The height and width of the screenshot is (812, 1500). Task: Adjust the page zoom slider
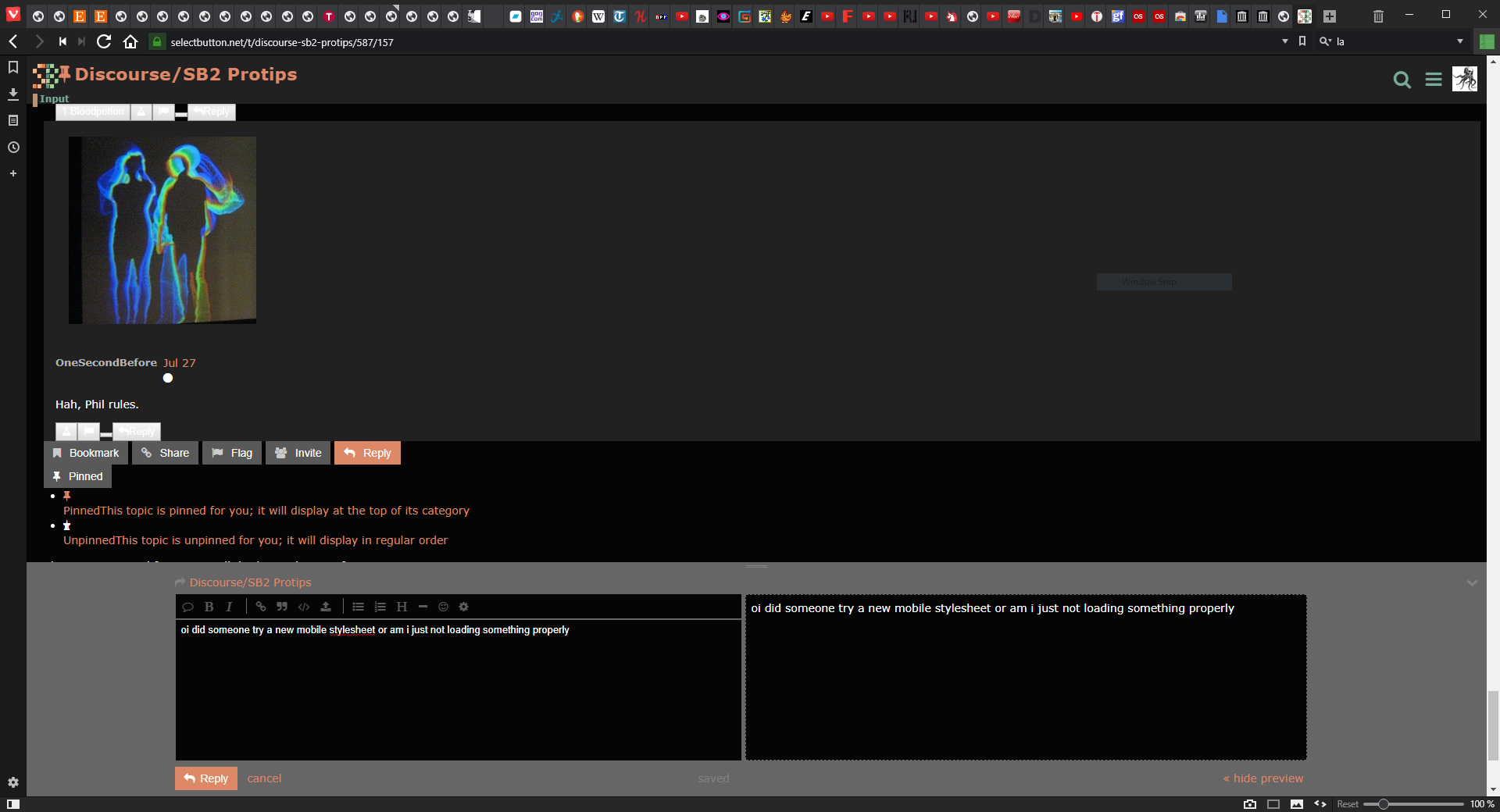pyautogui.click(x=1383, y=804)
